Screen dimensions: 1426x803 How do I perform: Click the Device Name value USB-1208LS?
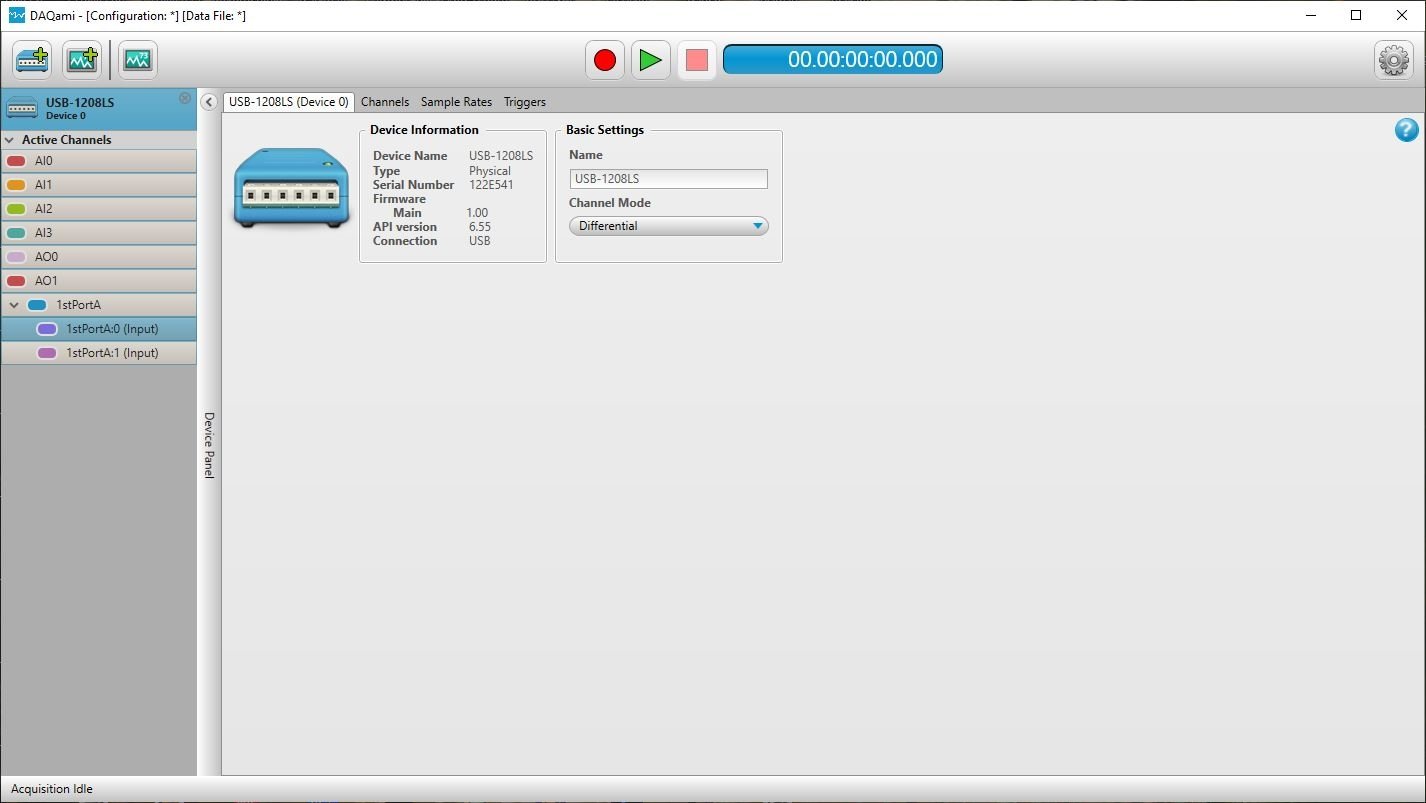(501, 156)
